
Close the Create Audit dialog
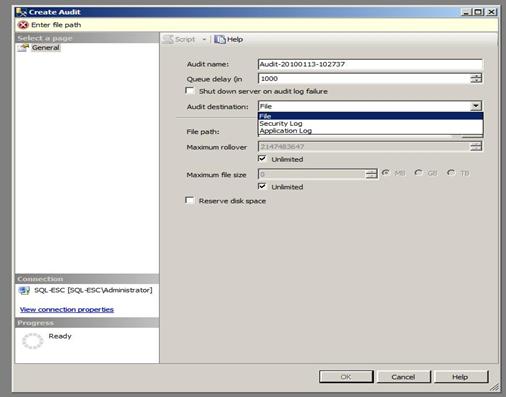[x=492, y=12]
